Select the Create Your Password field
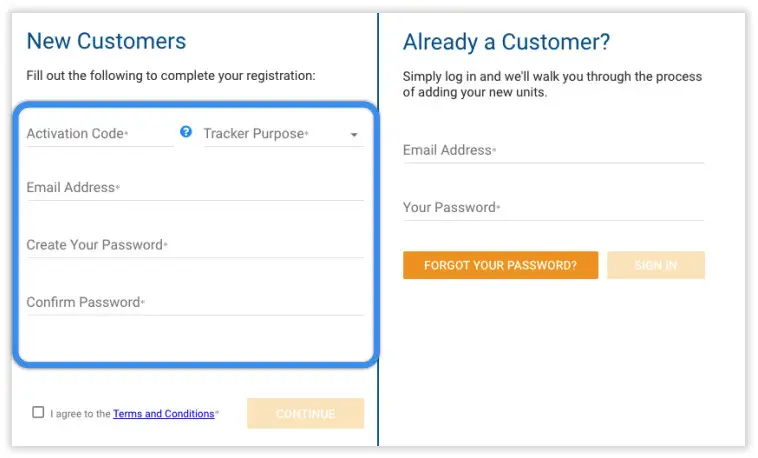758x458 pixels. [x=195, y=245]
